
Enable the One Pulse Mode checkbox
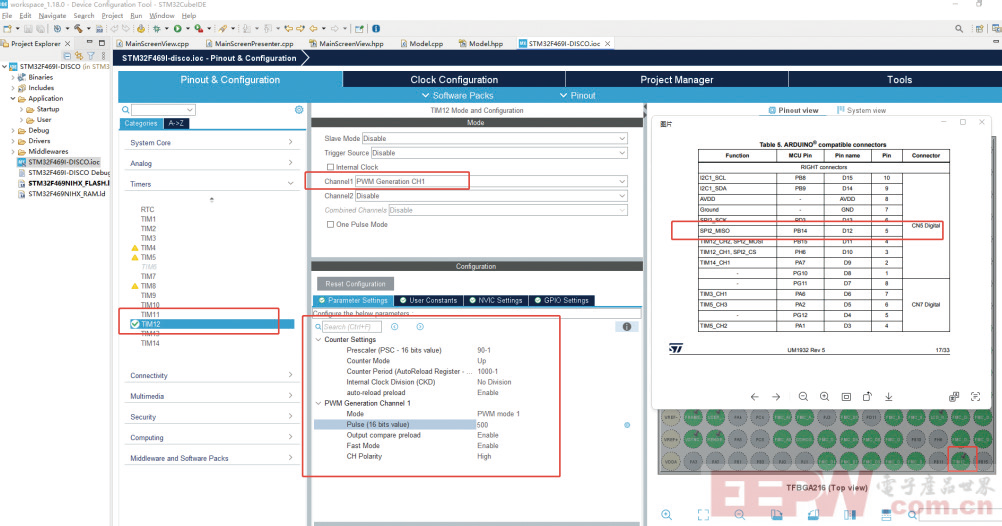(x=330, y=224)
